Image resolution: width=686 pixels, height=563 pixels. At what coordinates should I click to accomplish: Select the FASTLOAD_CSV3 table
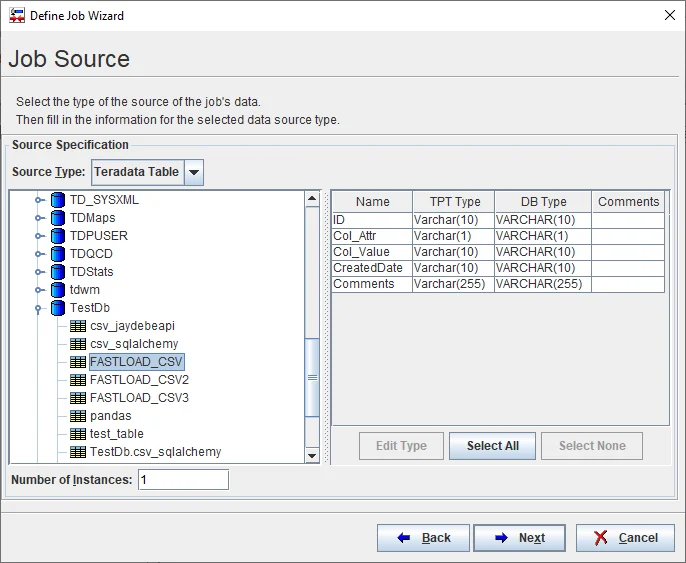pyautogui.click(x=138, y=398)
